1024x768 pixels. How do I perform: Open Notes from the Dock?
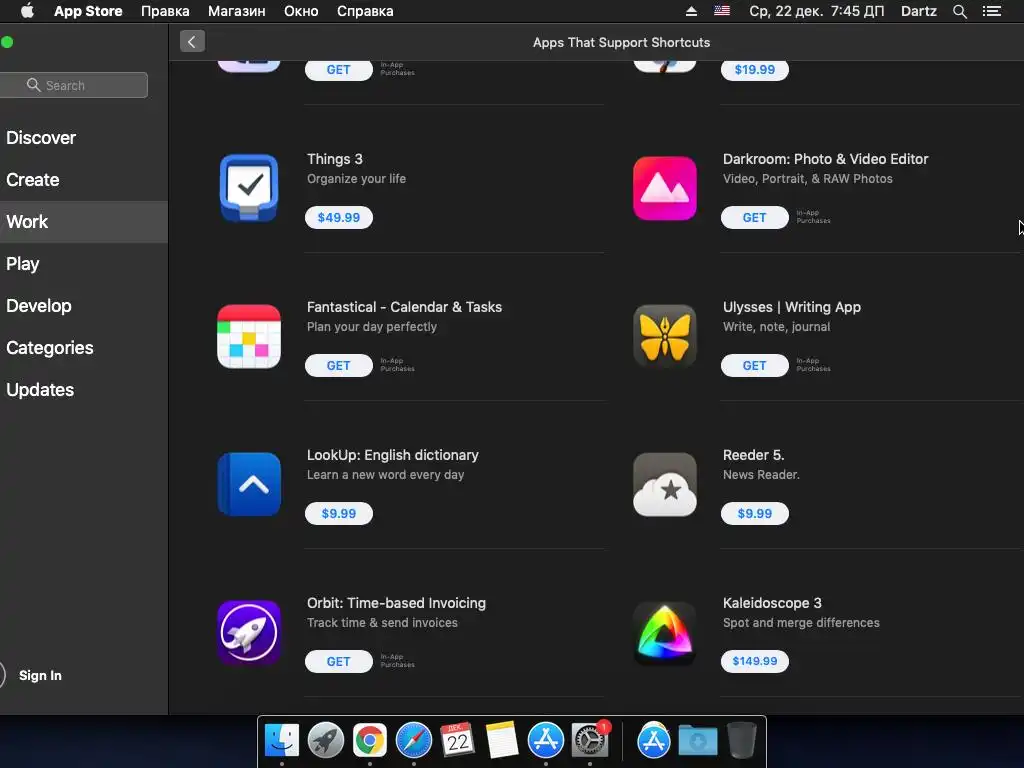coord(502,740)
